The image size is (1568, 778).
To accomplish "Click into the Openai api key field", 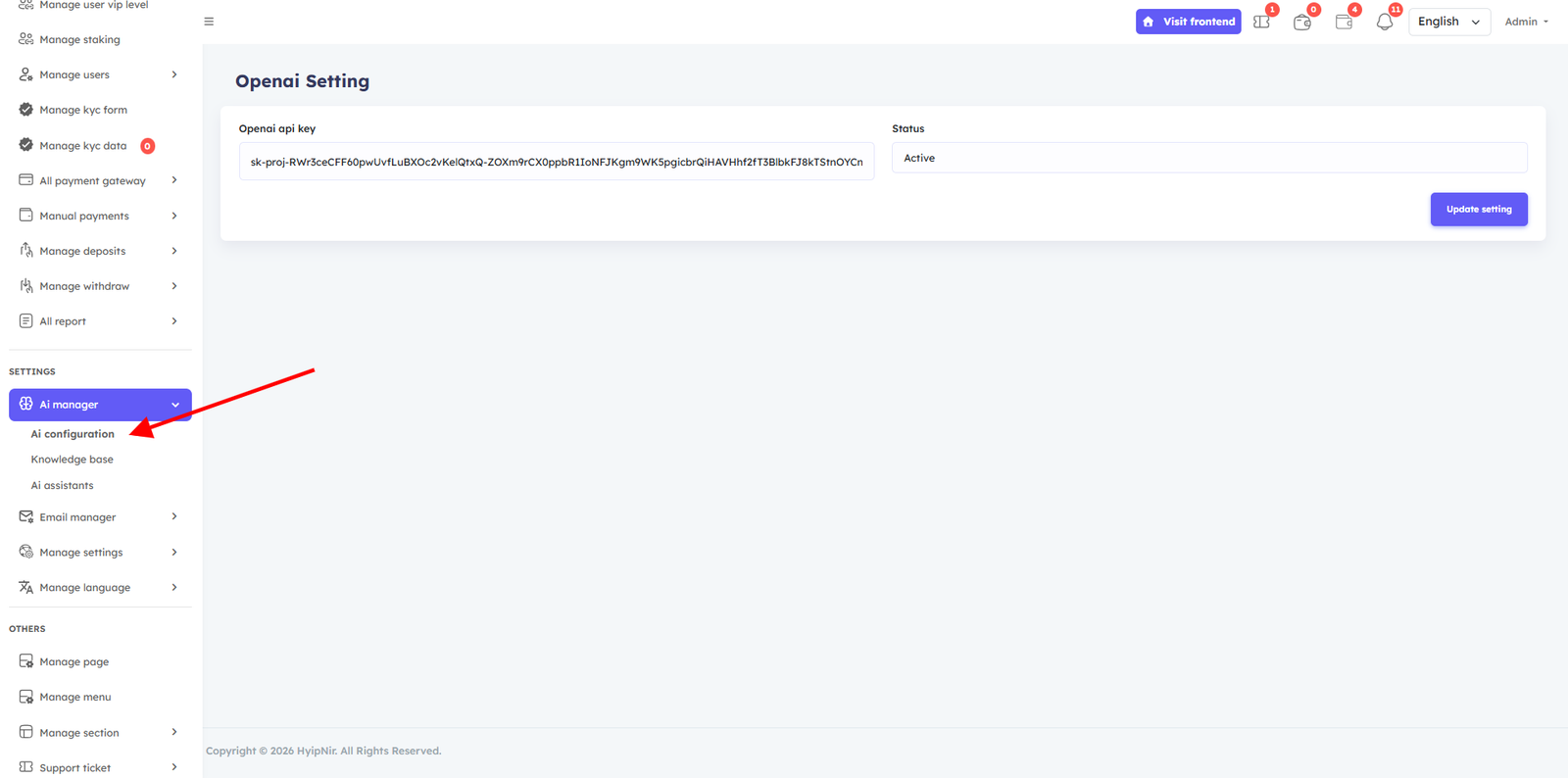I will 556,162.
